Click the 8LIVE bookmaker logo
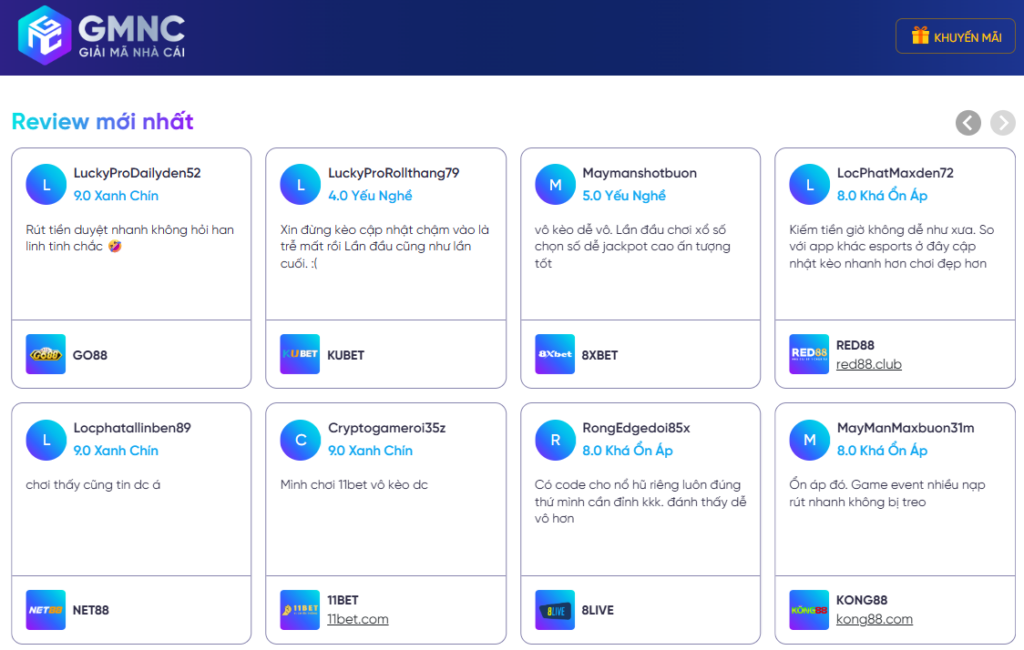Viewport: 1024px width, 650px height. click(555, 610)
